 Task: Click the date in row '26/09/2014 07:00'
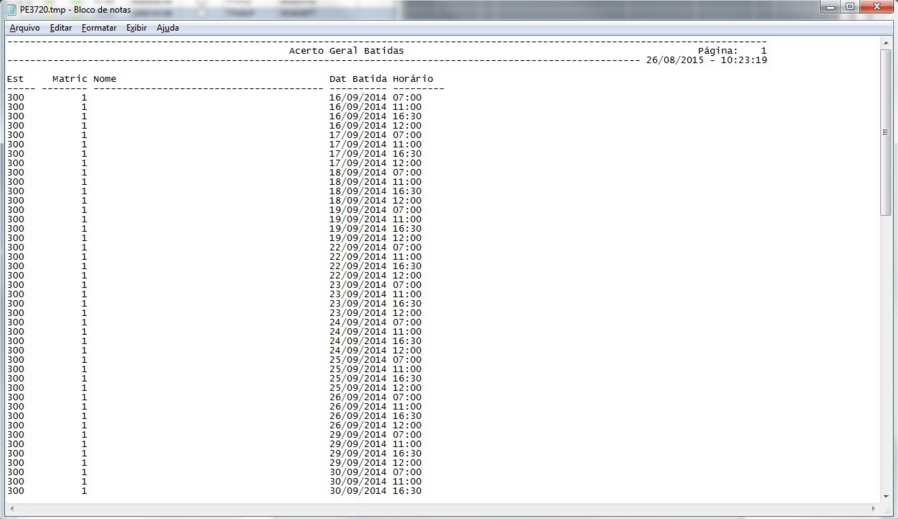pyautogui.click(x=358, y=397)
